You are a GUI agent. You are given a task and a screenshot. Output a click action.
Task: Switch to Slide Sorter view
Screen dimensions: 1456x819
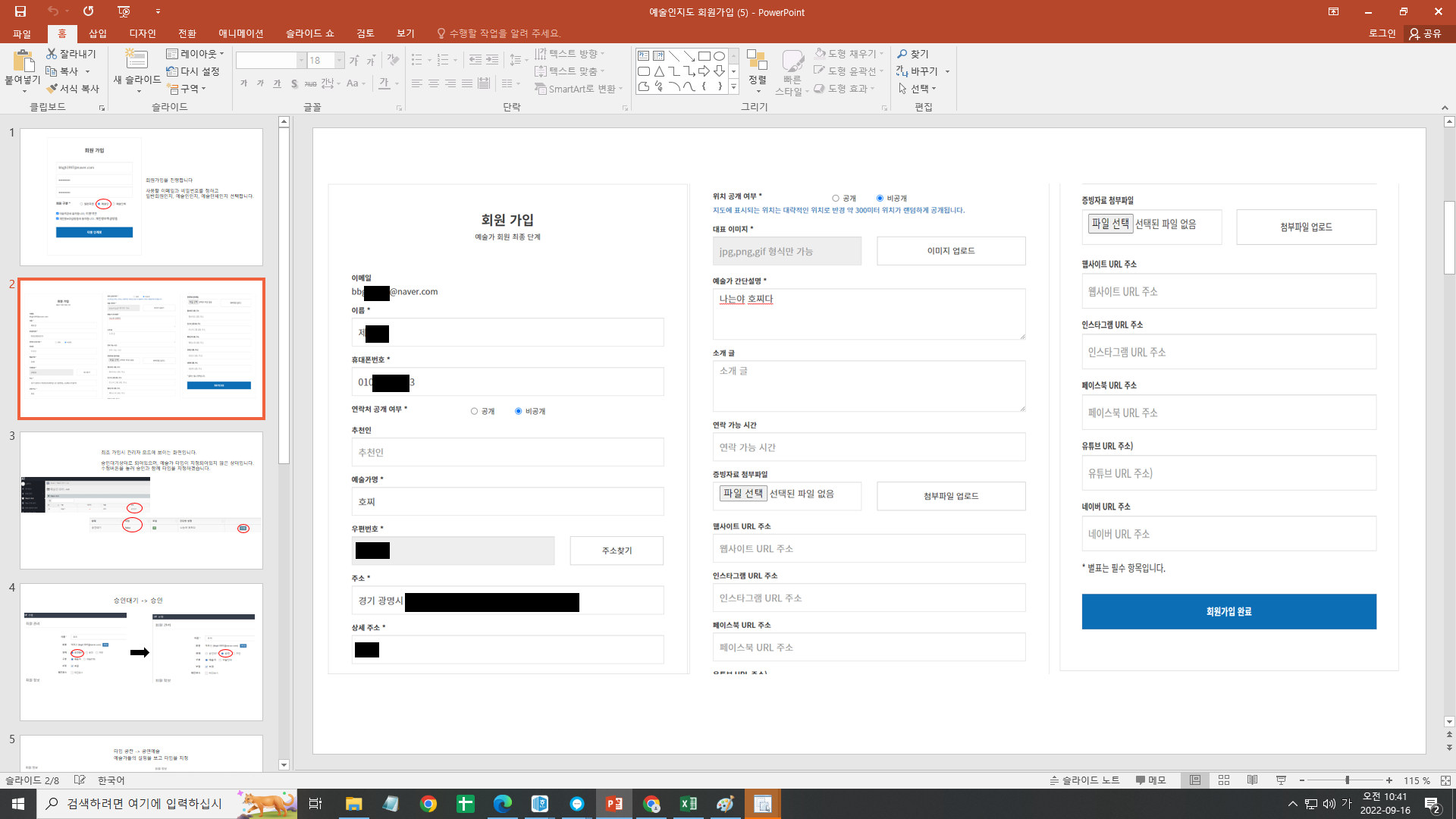point(1224,780)
